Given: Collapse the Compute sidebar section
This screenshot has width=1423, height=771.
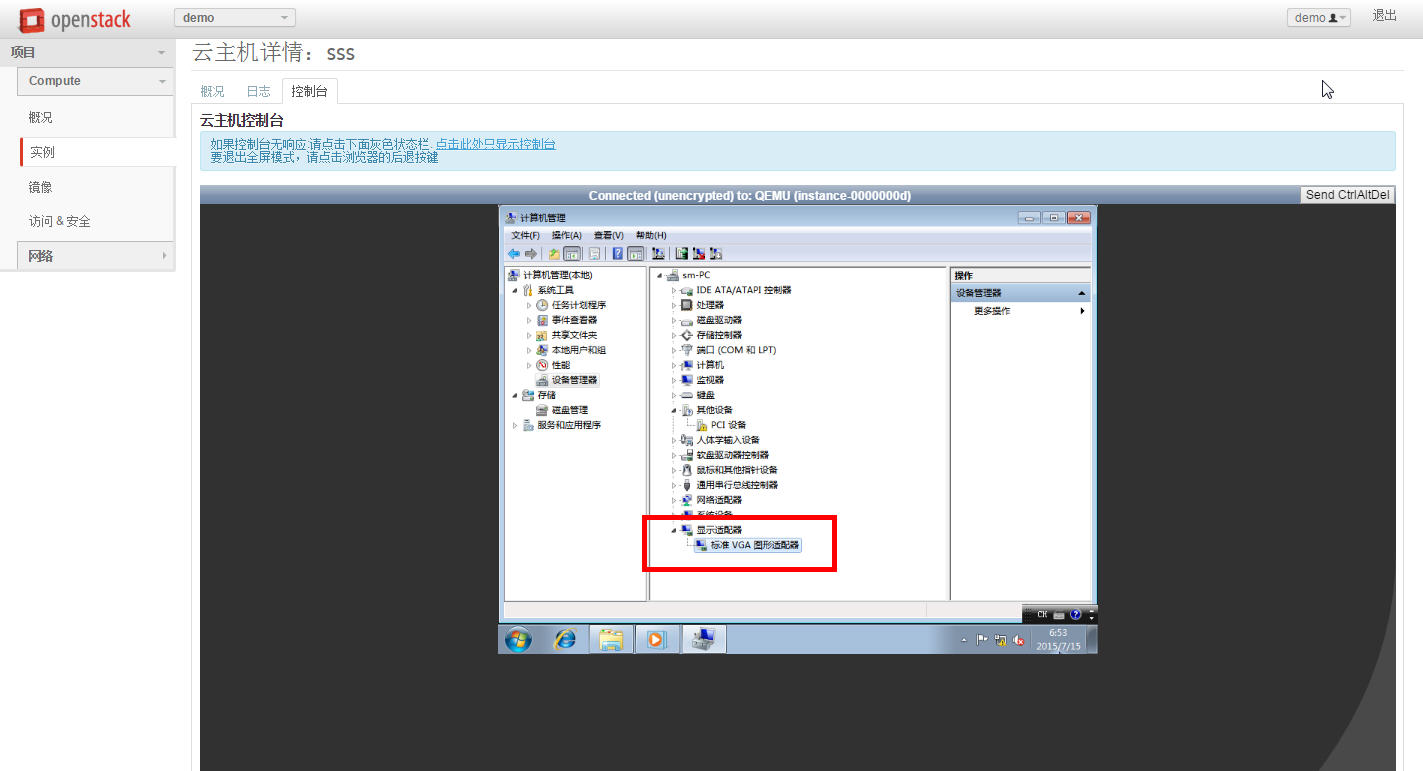Looking at the screenshot, I should coord(96,81).
